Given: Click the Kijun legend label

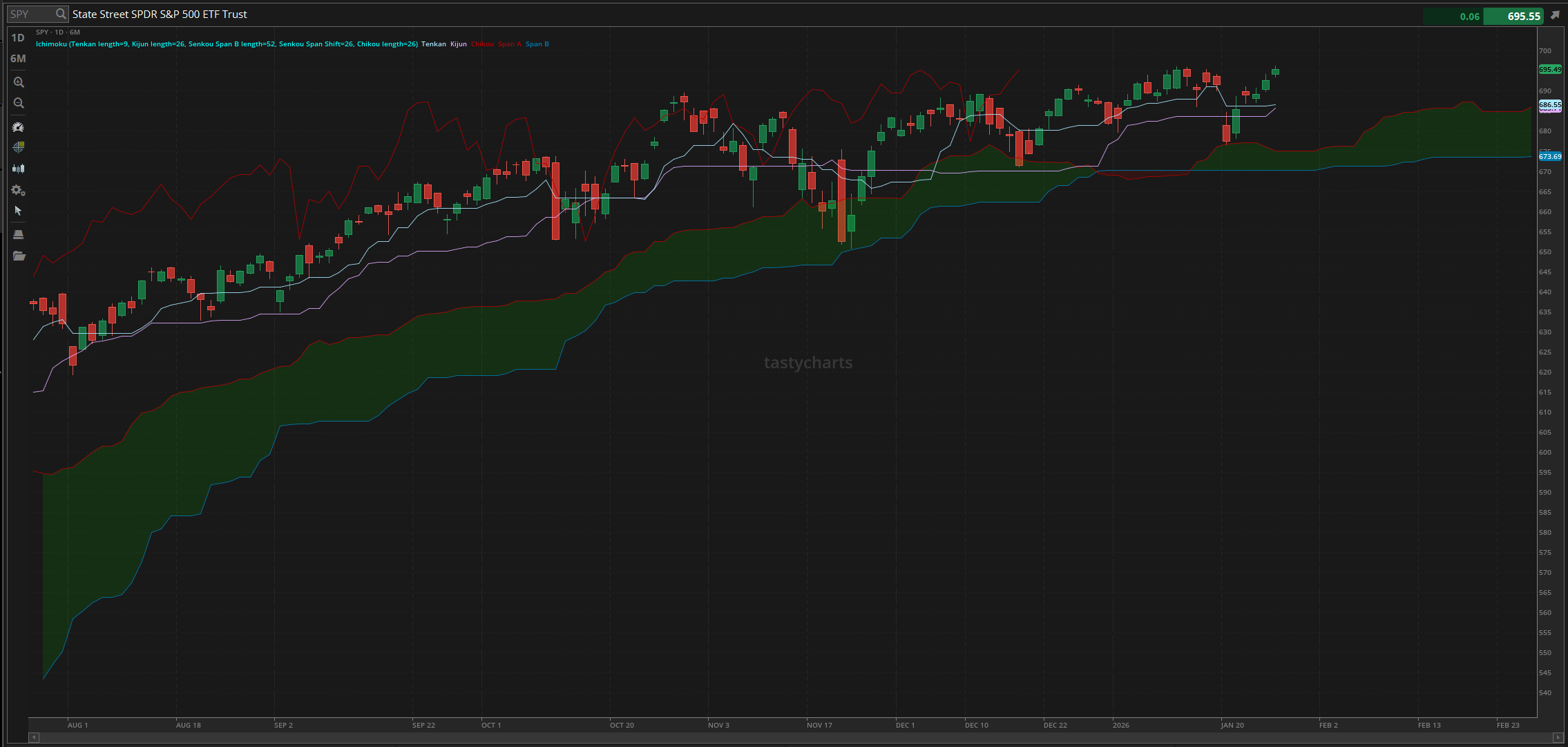Looking at the screenshot, I should (x=459, y=44).
